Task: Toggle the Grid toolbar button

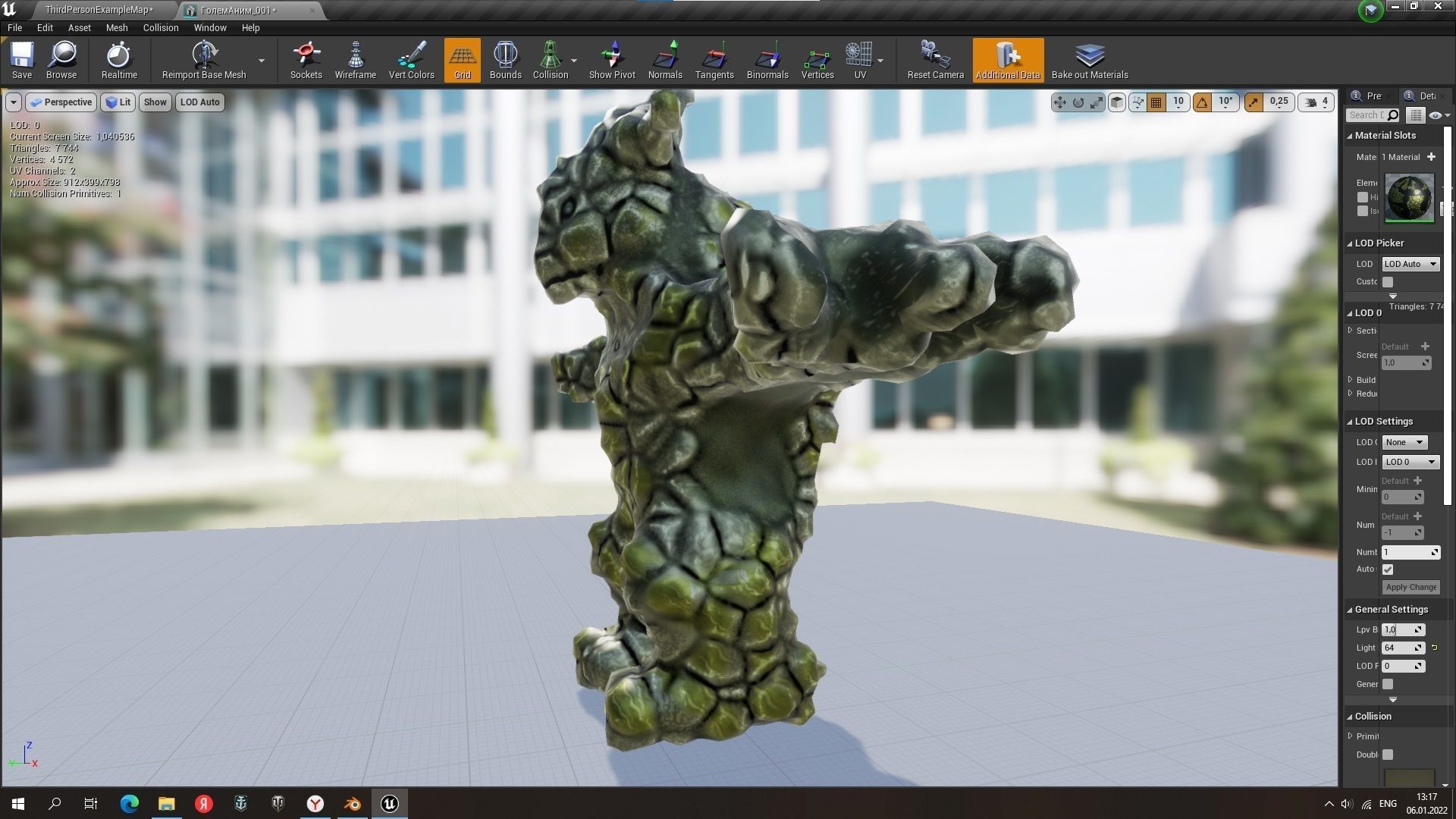Action: coord(463,60)
